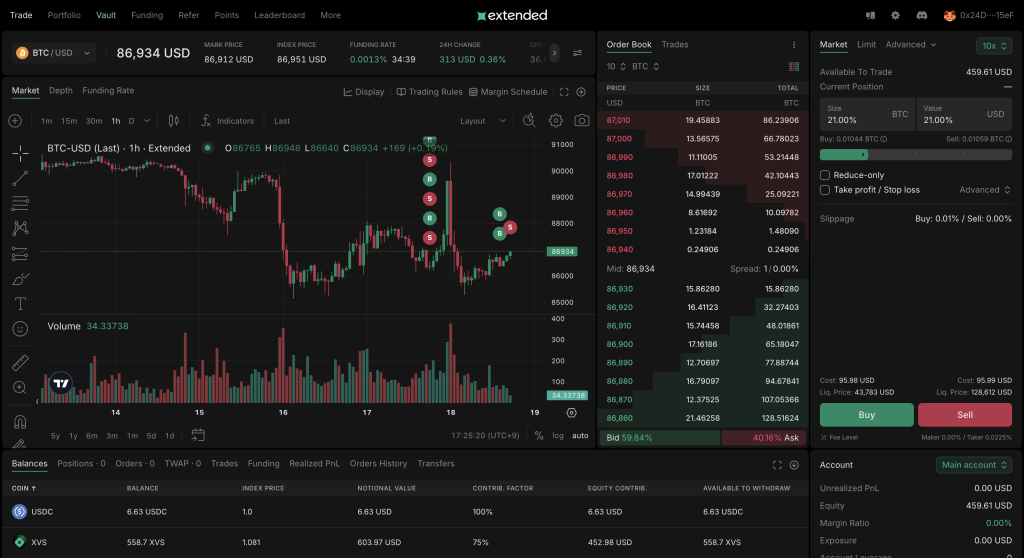
Task: Enable the Reduce-only checkbox
Action: click(825, 175)
